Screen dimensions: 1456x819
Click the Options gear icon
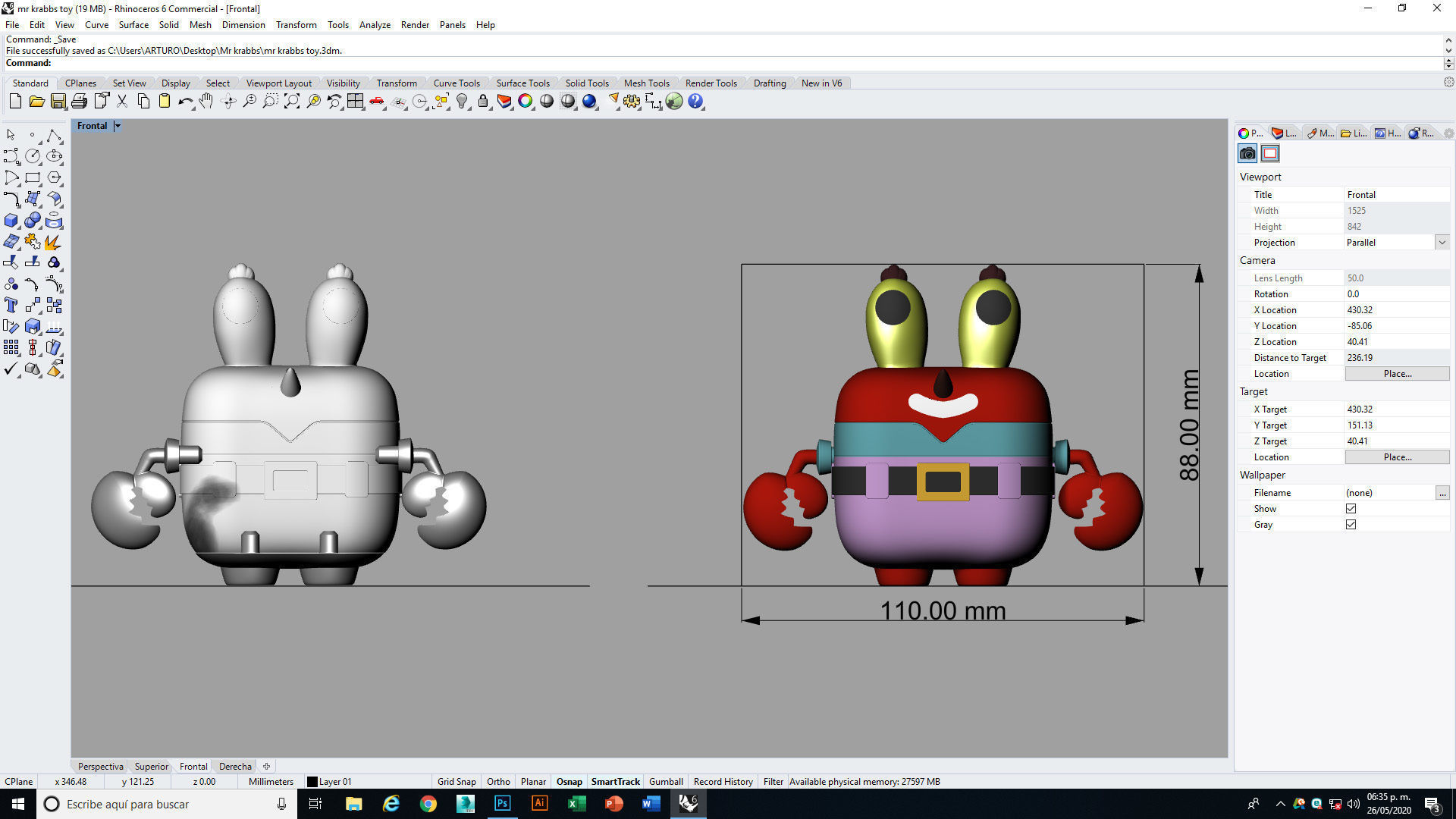coord(632,101)
